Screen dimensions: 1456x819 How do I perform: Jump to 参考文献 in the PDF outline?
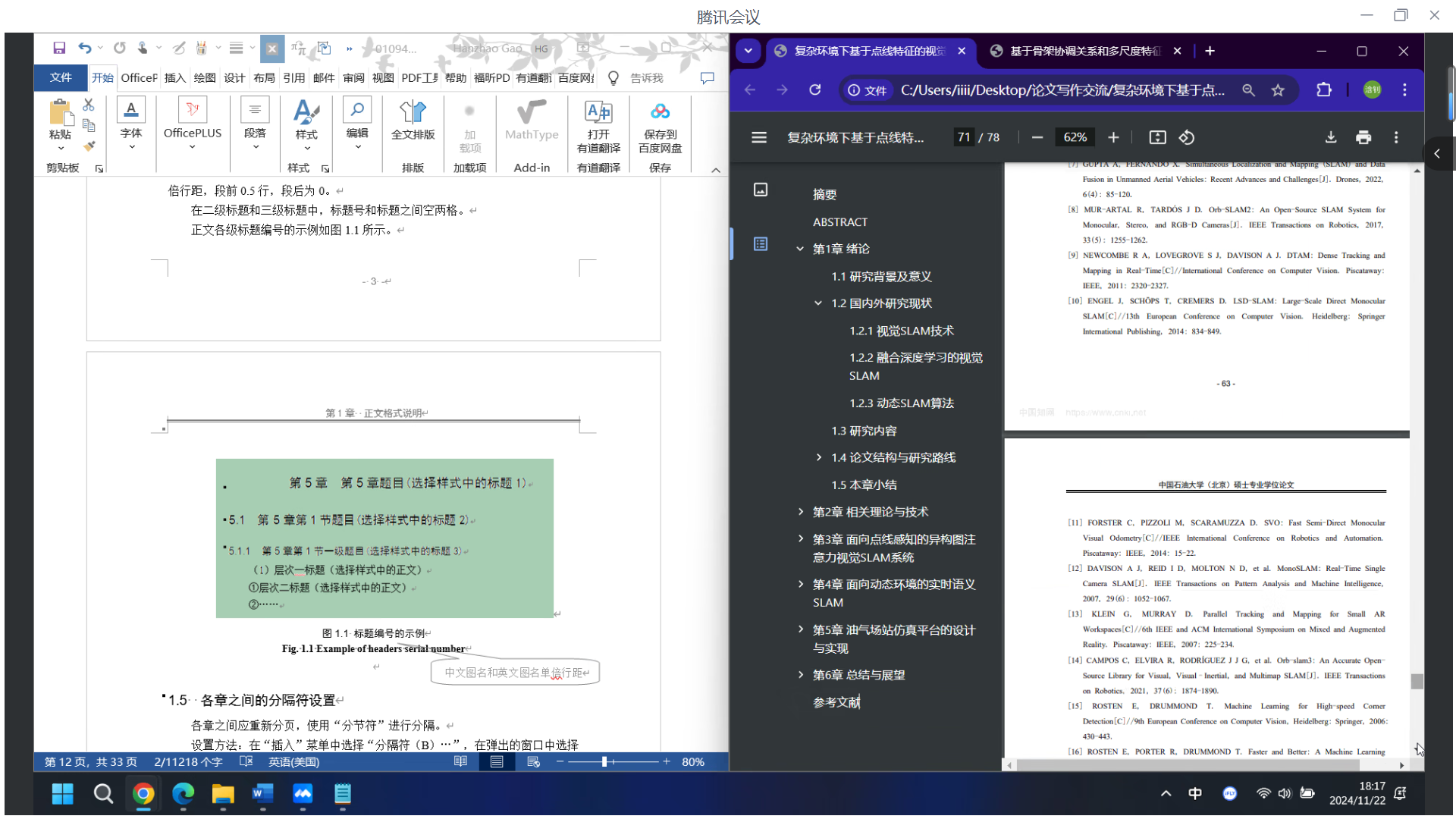[836, 702]
